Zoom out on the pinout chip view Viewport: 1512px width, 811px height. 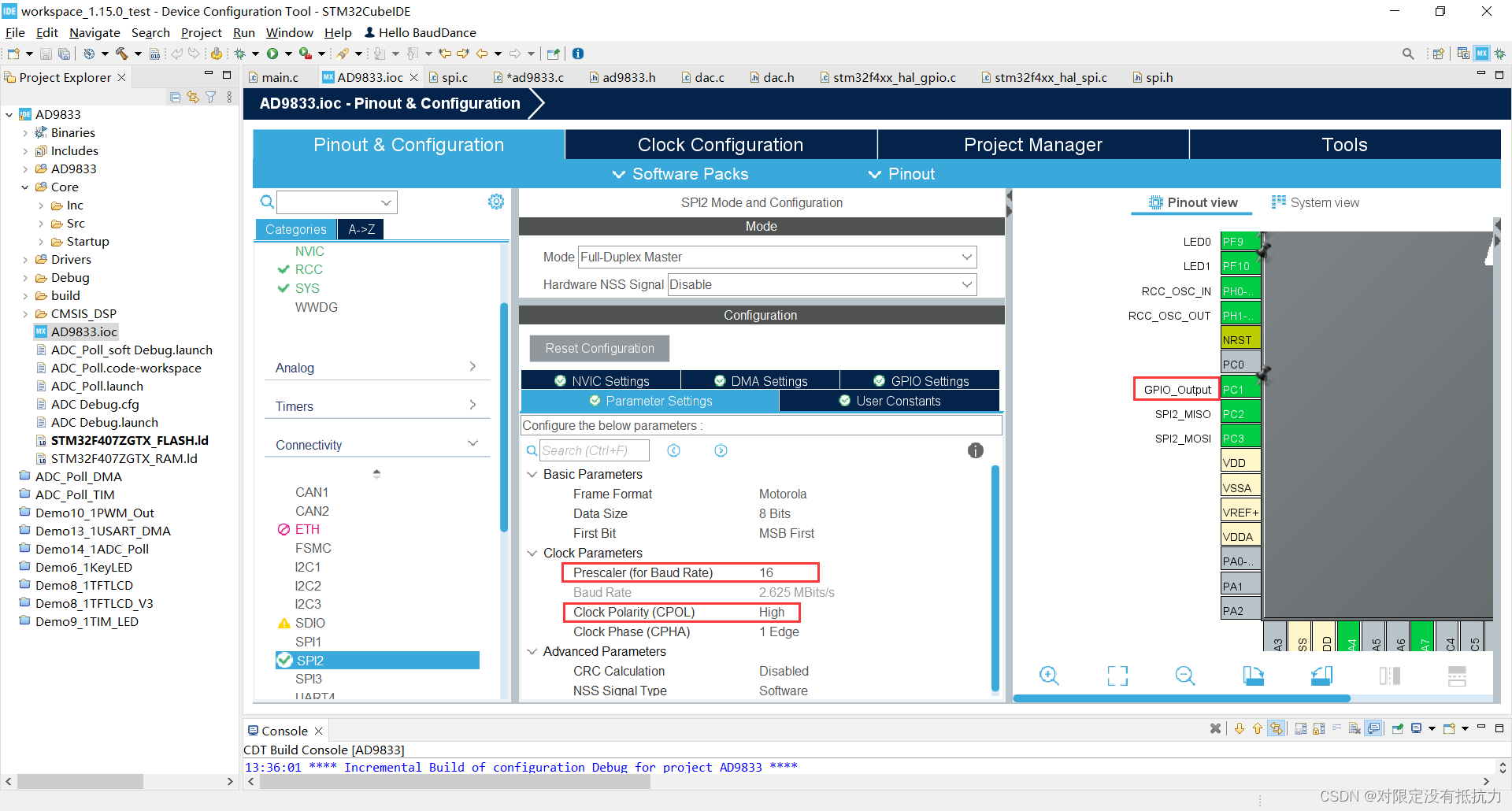(x=1185, y=676)
